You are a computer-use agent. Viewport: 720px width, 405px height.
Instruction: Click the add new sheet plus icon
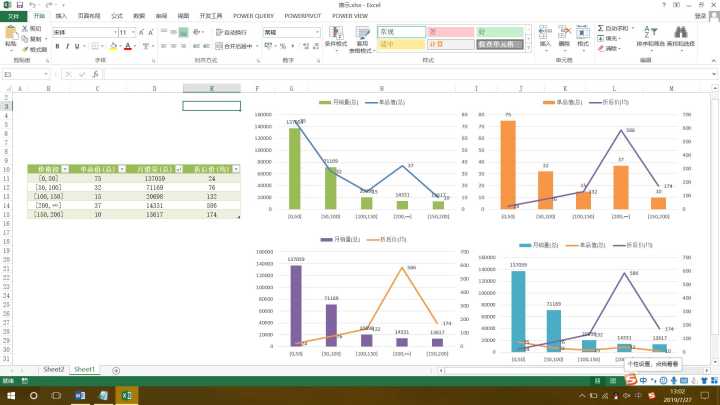click(116, 370)
